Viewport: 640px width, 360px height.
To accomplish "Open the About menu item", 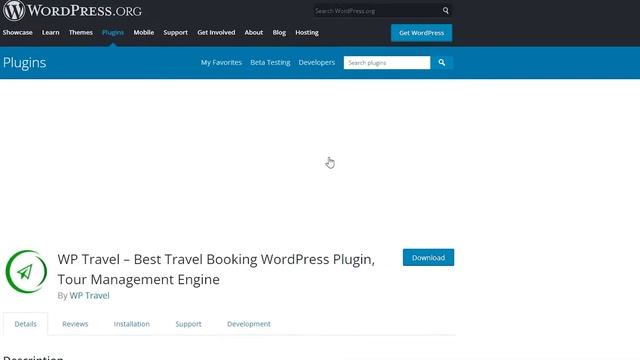I will click(253, 32).
